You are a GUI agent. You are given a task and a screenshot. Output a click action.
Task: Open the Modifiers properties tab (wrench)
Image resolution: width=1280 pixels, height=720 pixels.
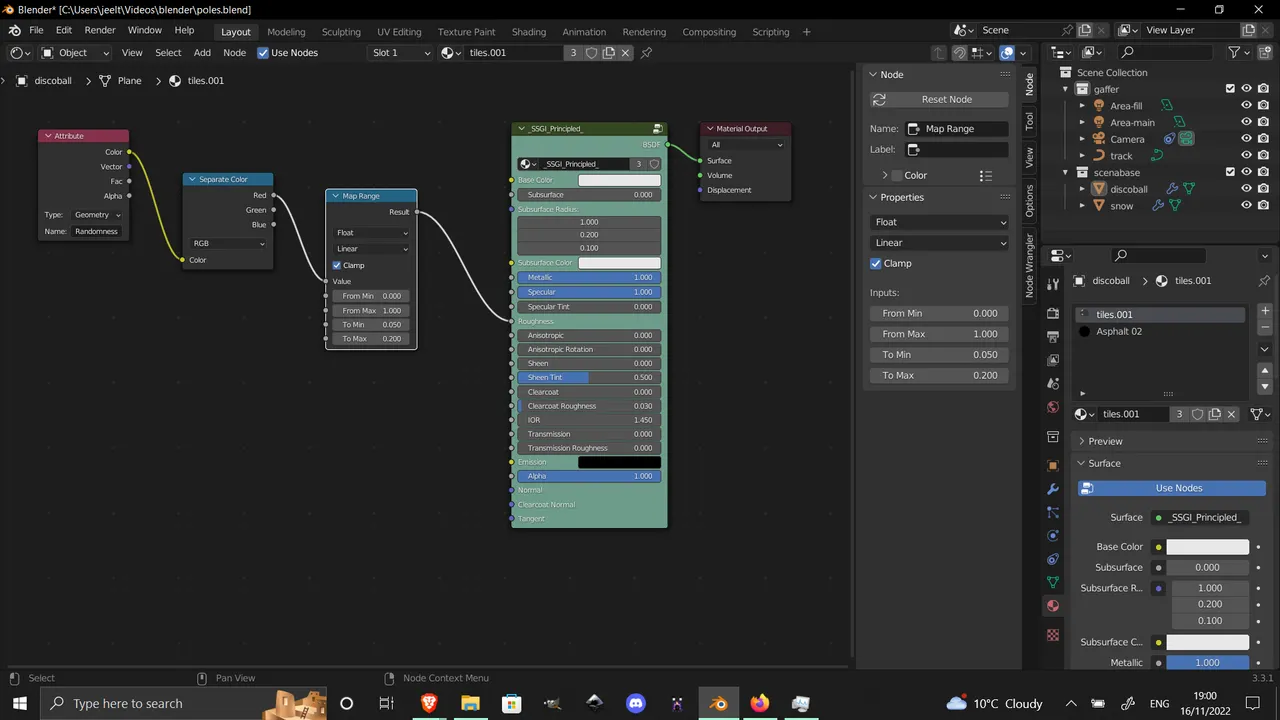click(1053, 489)
